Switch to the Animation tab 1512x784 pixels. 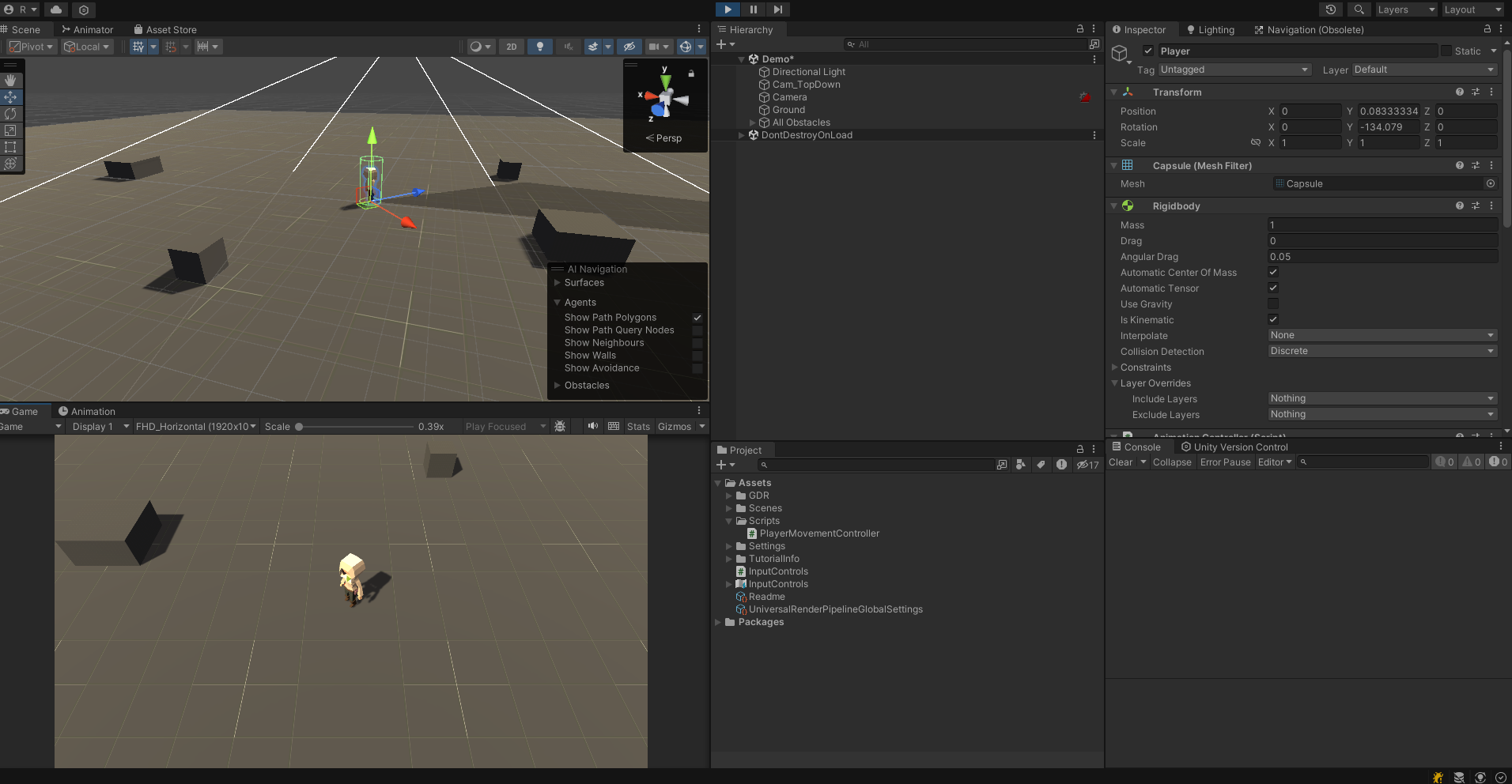click(x=87, y=412)
